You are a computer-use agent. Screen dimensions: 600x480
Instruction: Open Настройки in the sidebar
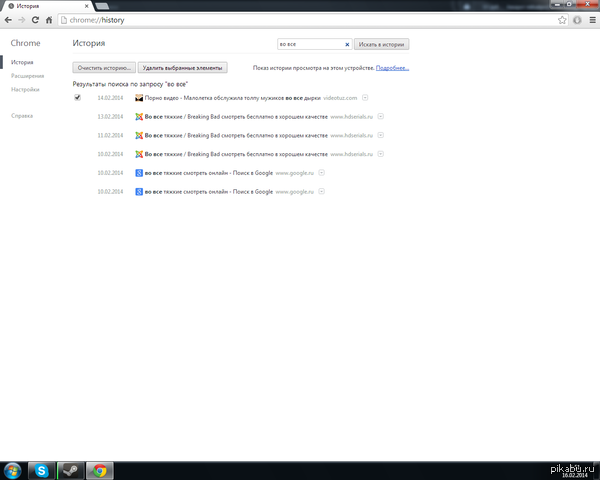[25, 89]
